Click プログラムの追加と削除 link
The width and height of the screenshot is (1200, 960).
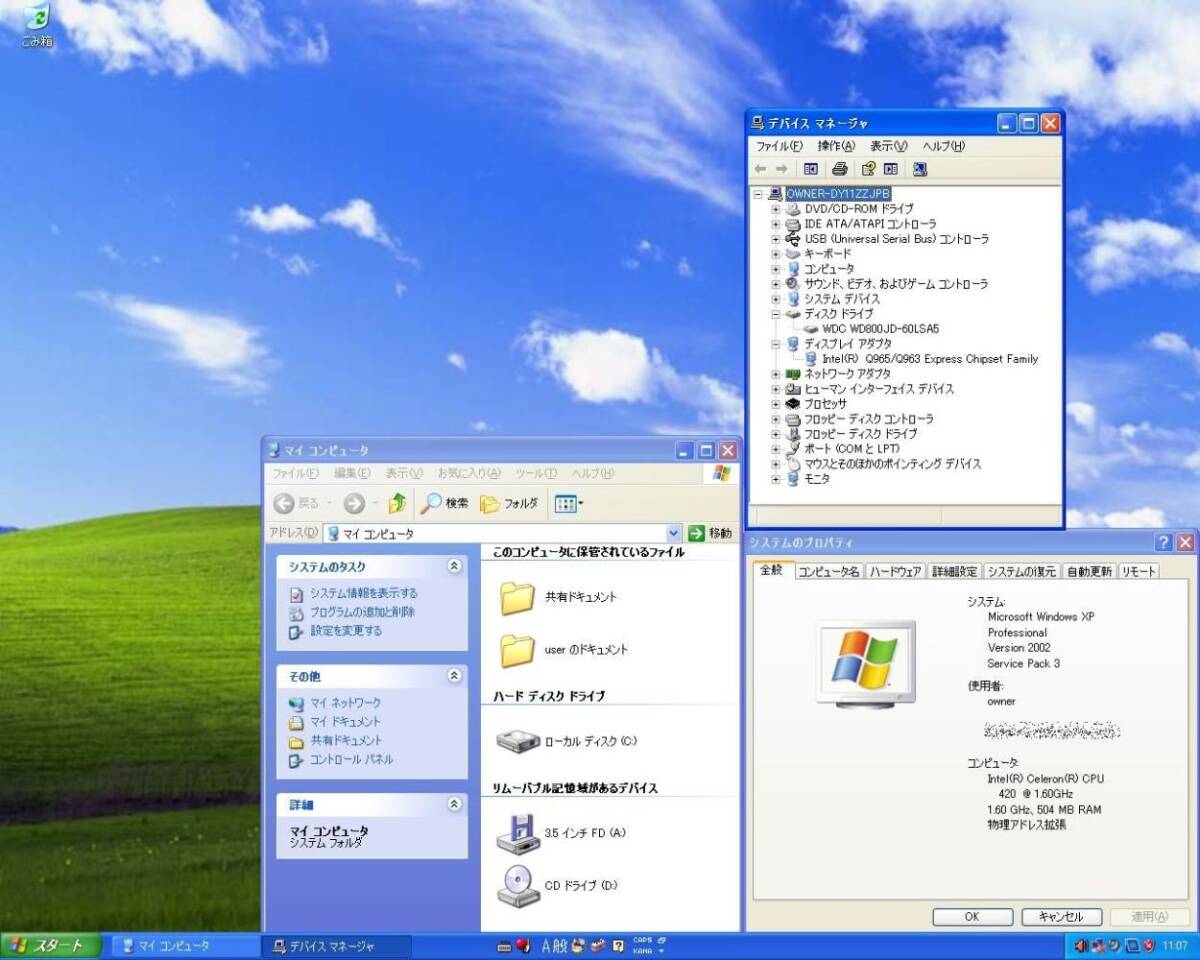(362, 612)
